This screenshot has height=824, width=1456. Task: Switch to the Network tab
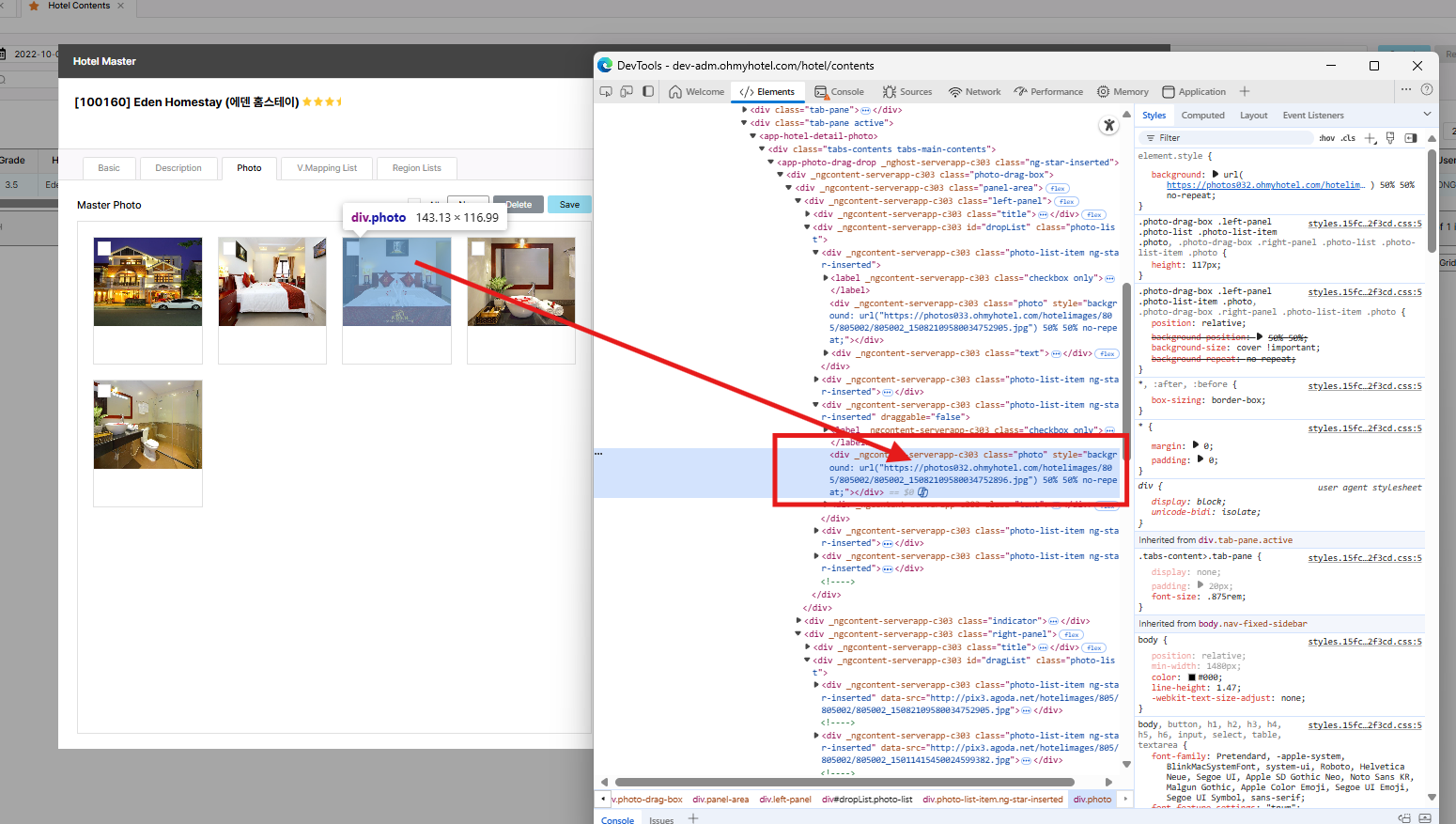coord(974,92)
